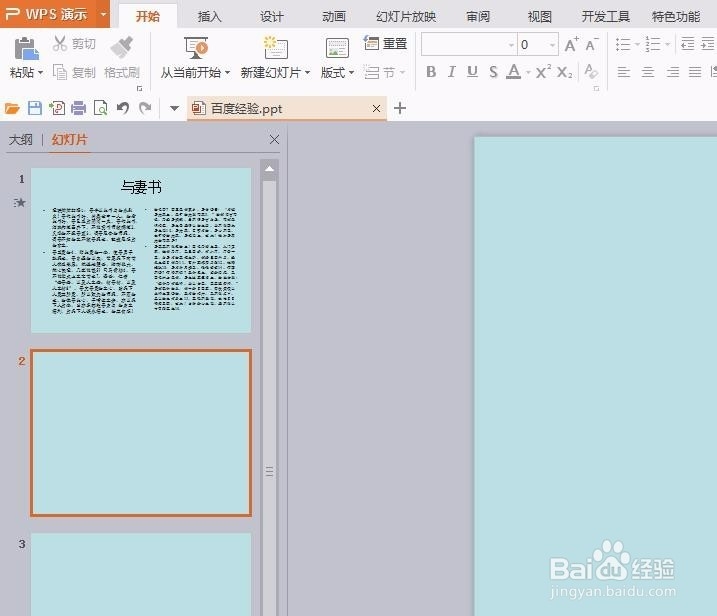The width and height of the screenshot is (717, 616).
Task: Open the Insert (插入) tab
Action: tap(210, 17)
